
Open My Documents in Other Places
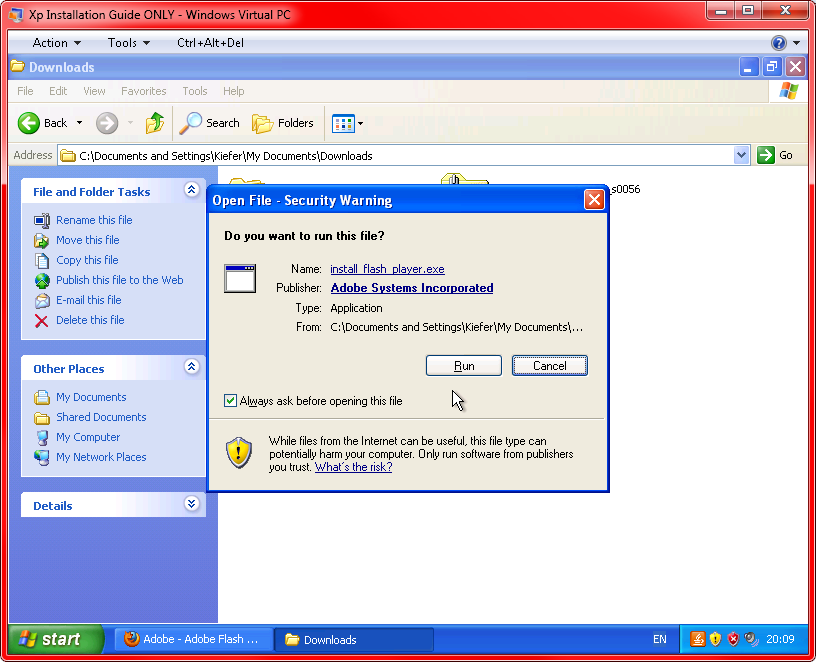click(x=91, y=397)
